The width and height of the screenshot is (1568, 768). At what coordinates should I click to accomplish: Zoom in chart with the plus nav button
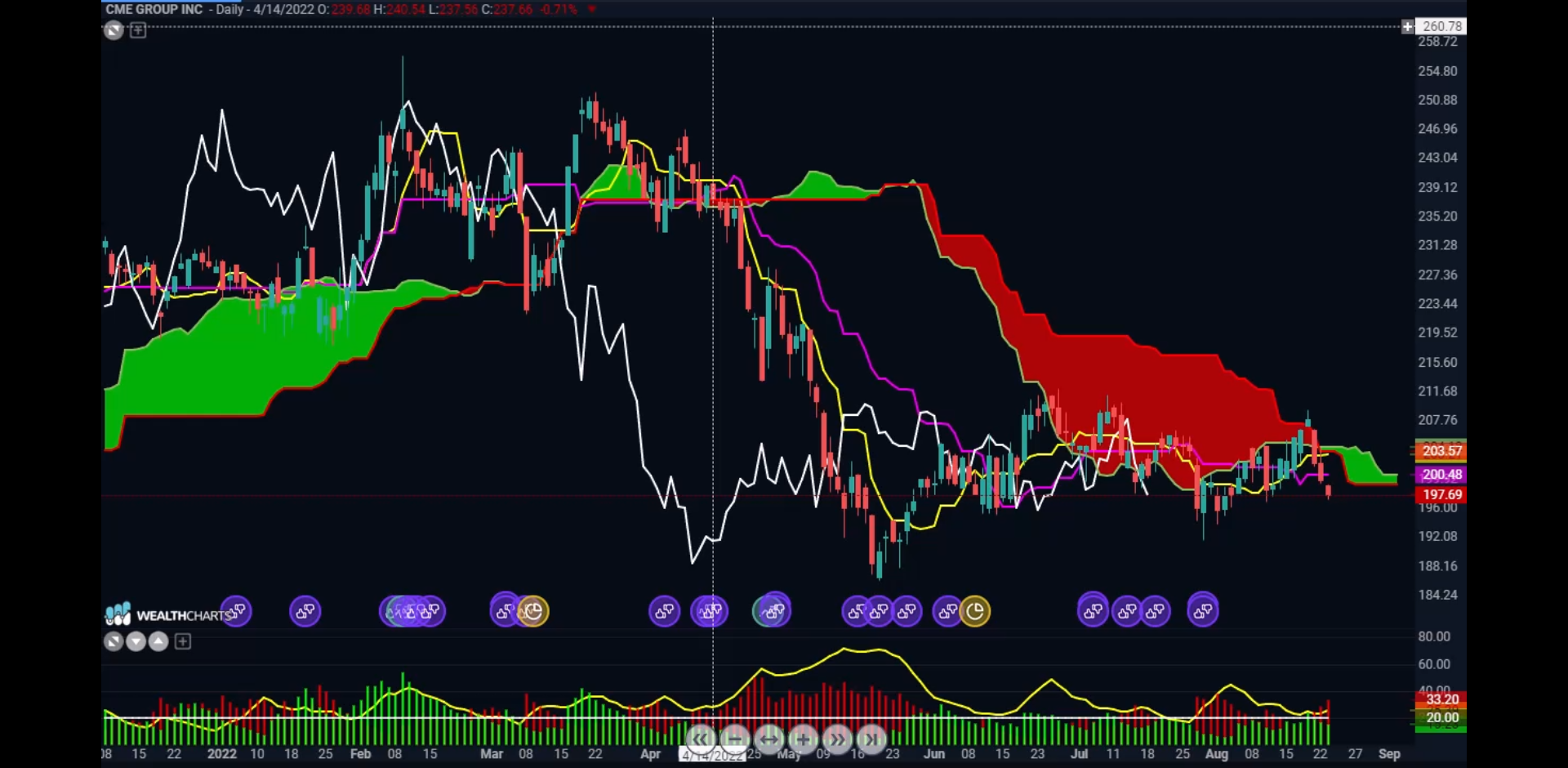(x=804, y=739)
